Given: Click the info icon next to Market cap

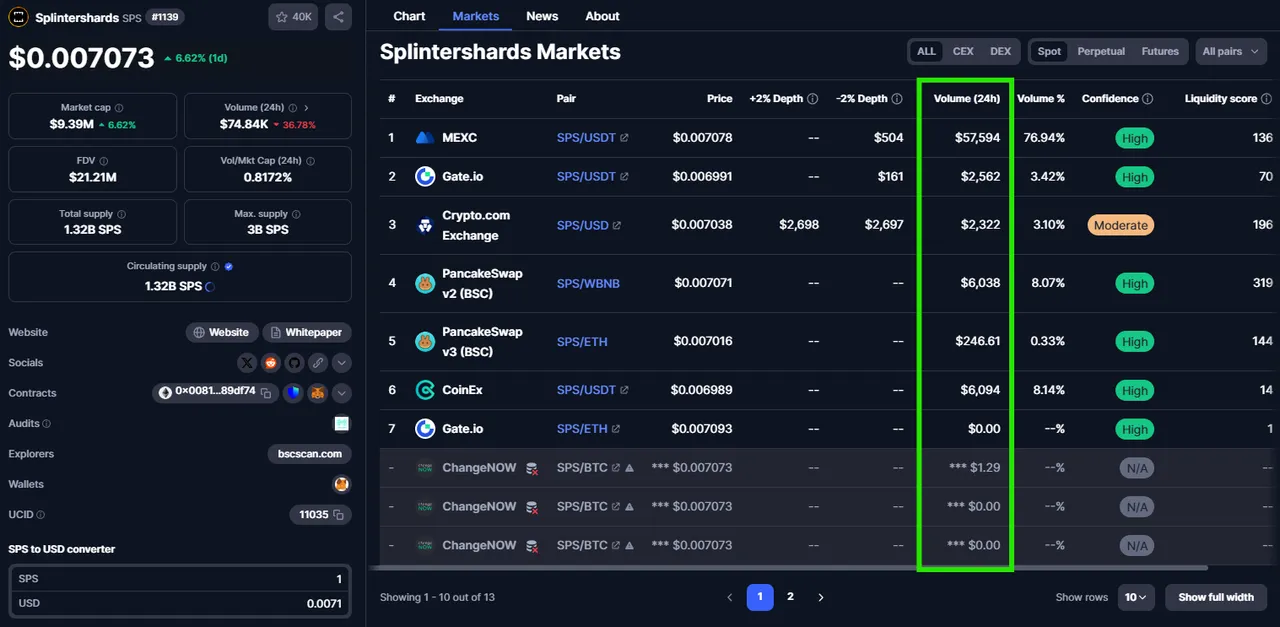Looking at the screenshot, I should click(119, 108).
